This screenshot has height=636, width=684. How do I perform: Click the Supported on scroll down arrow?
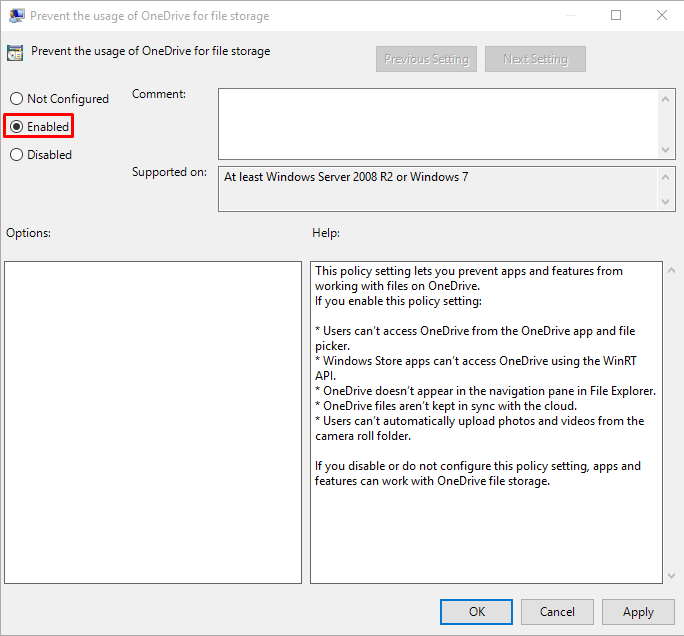pyautogui.click(x=666, y=202)
